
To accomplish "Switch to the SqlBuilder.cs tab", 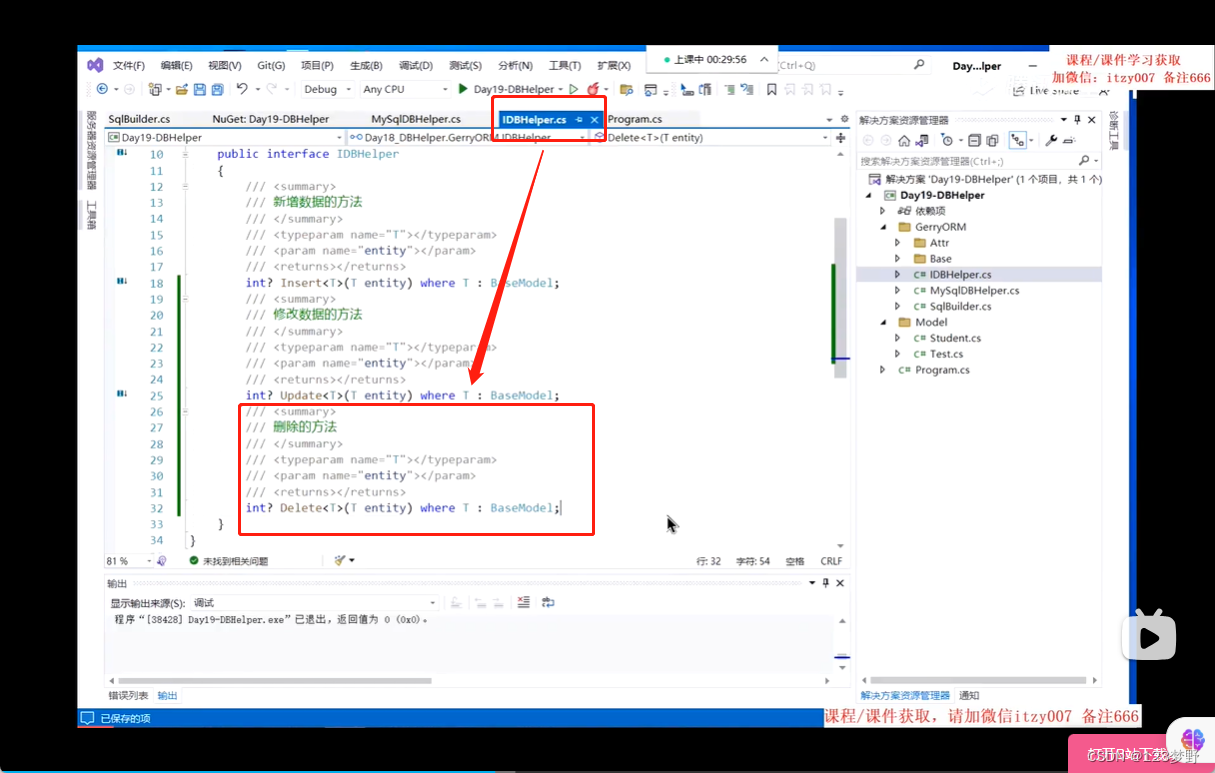I will 139,119.
